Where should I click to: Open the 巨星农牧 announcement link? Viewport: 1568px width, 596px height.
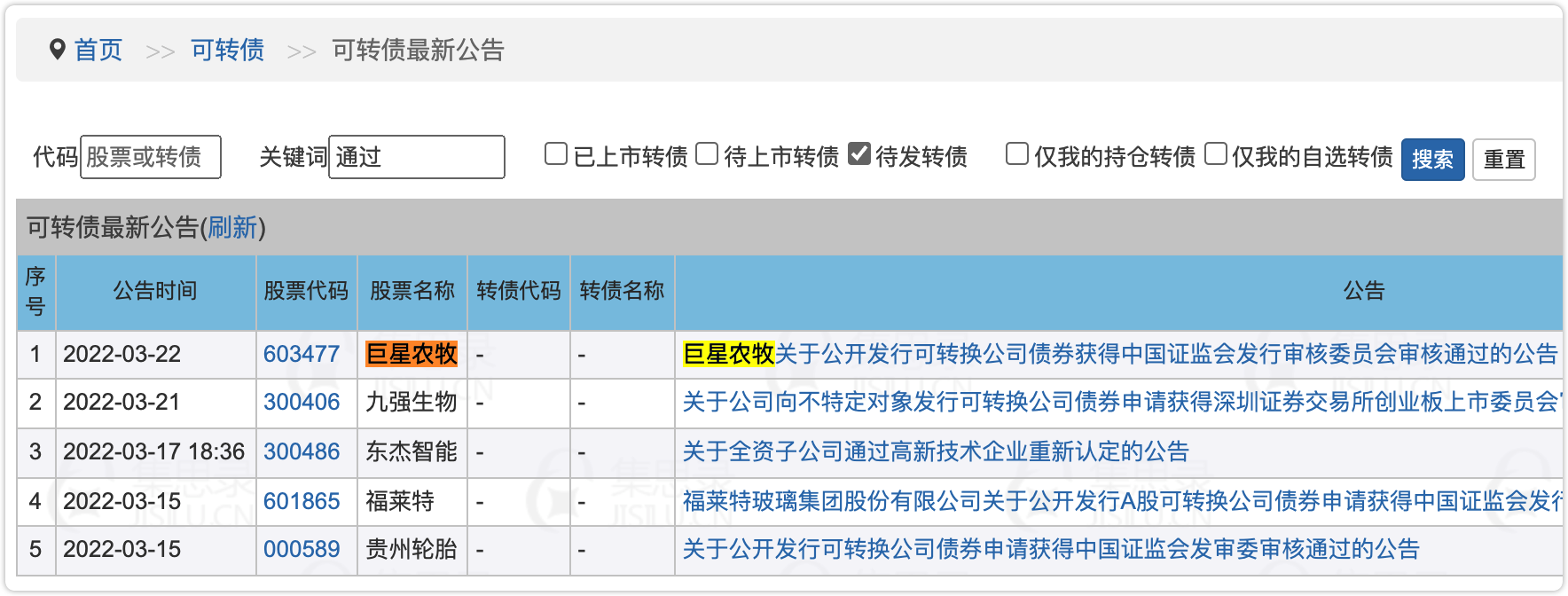(x=1120, y=355)
